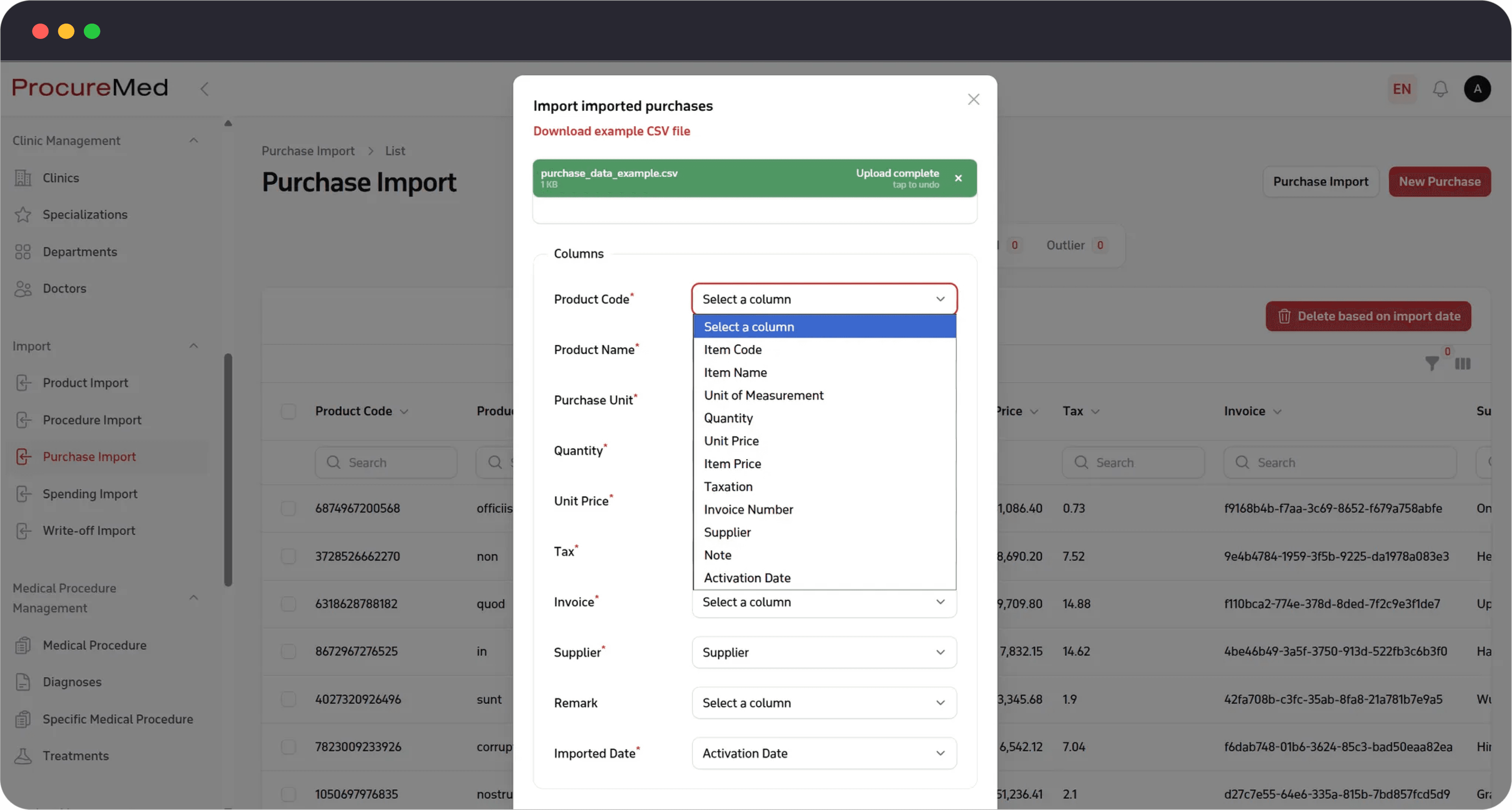Click Download example CSV file link

tap(611, 131)
